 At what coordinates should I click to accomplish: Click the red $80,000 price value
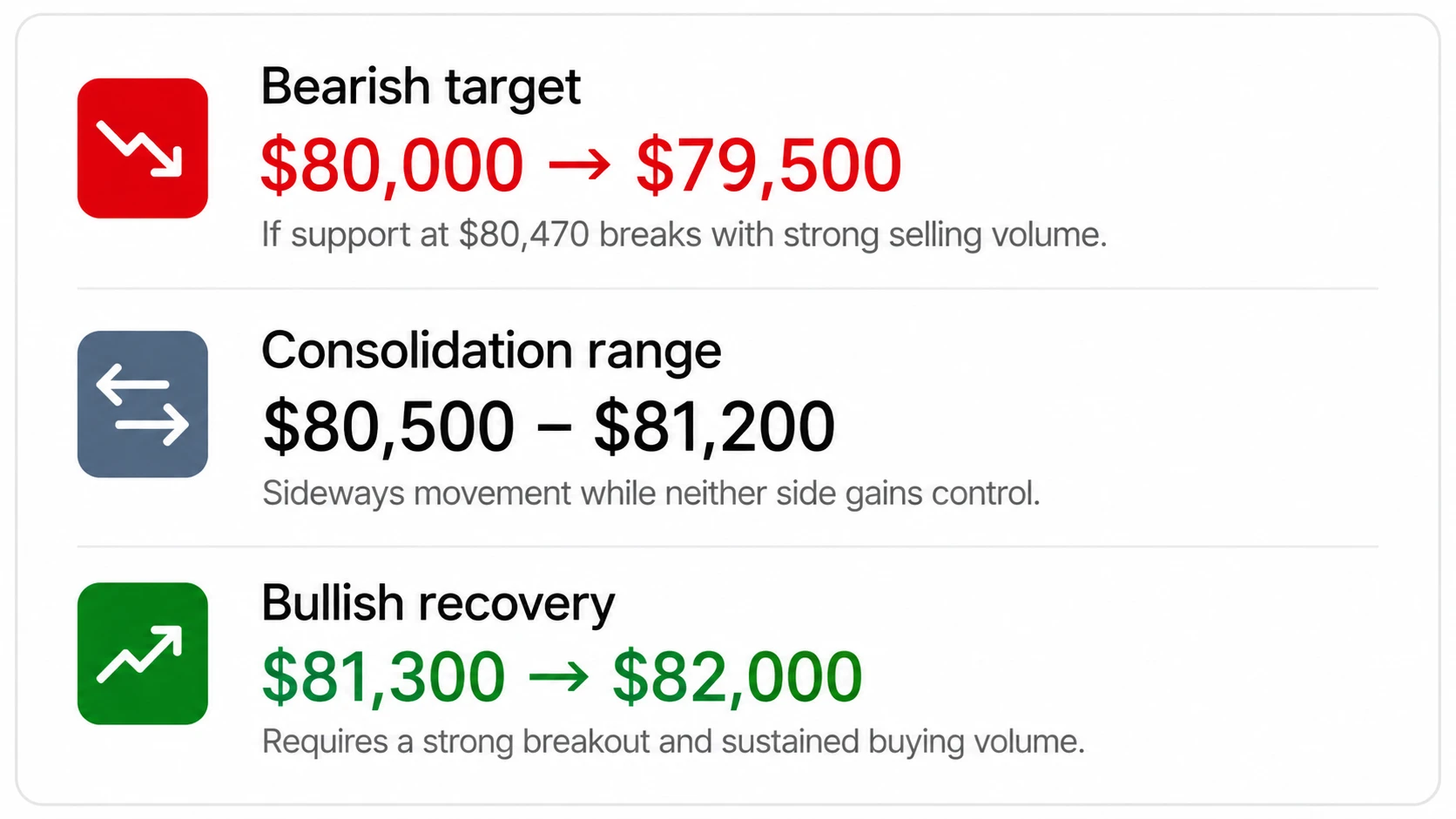click(x=392, y=165)
